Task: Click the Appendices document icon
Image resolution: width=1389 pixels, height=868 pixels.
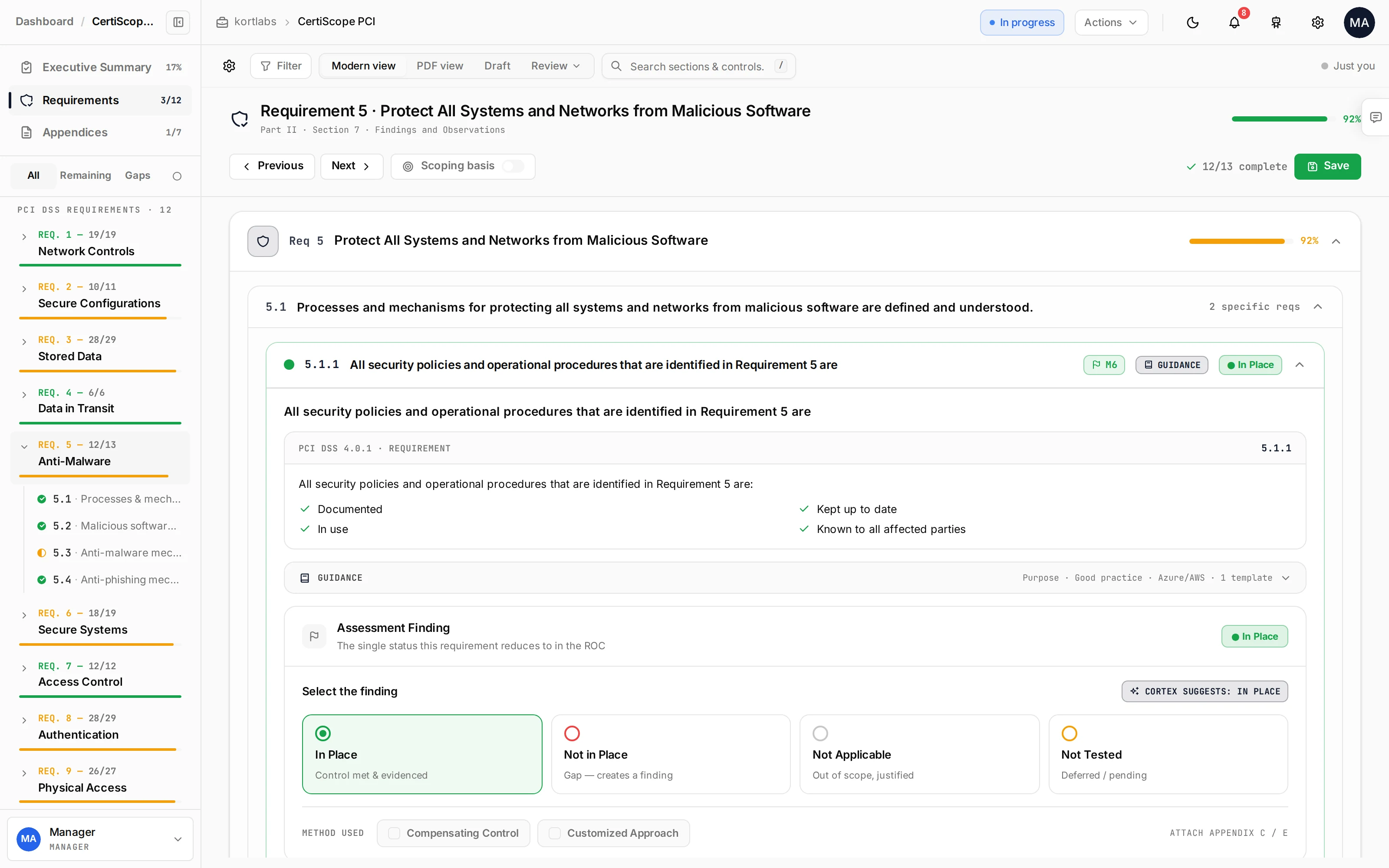Action: 26,132
